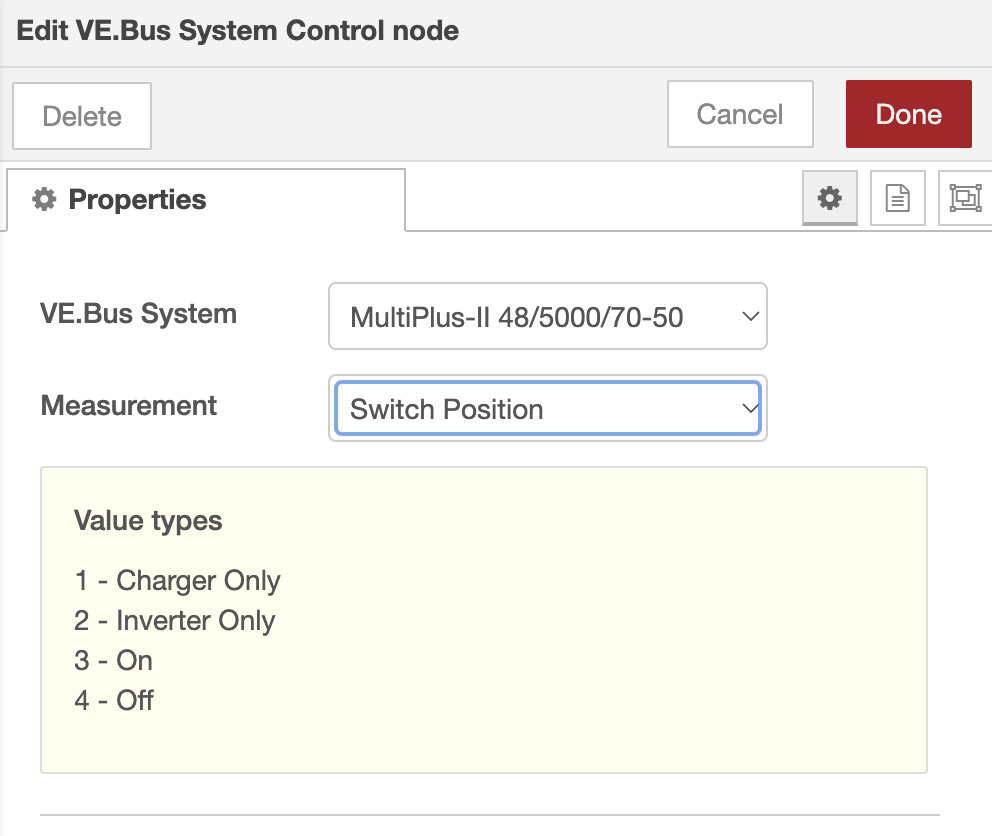This screenshot has width=992, height=836.
Task: Click the '4 - Off' value line
Action: click(114, 700)
